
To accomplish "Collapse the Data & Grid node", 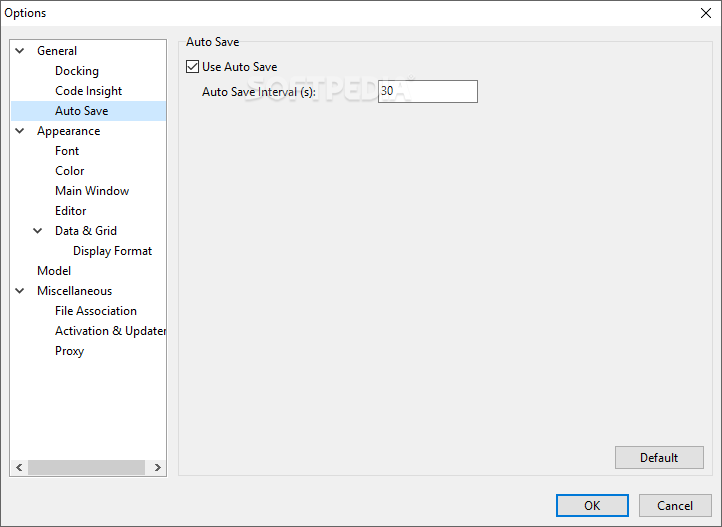I will [38, 231].
